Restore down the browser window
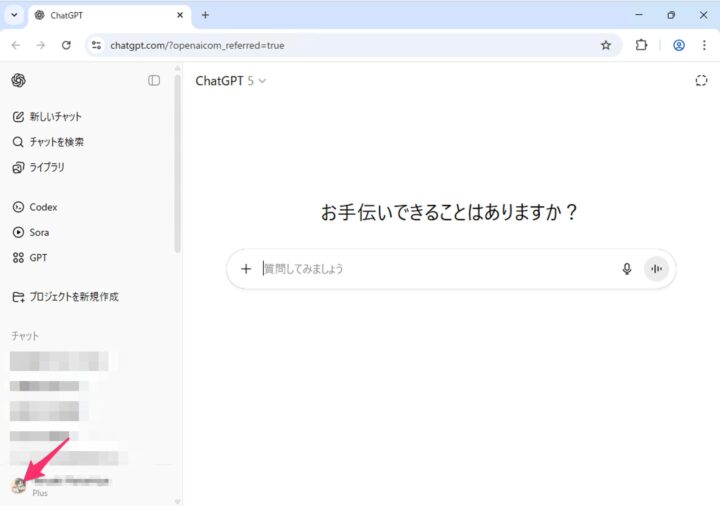This screenshot has height=506, width=720. [x=671, y=15]
